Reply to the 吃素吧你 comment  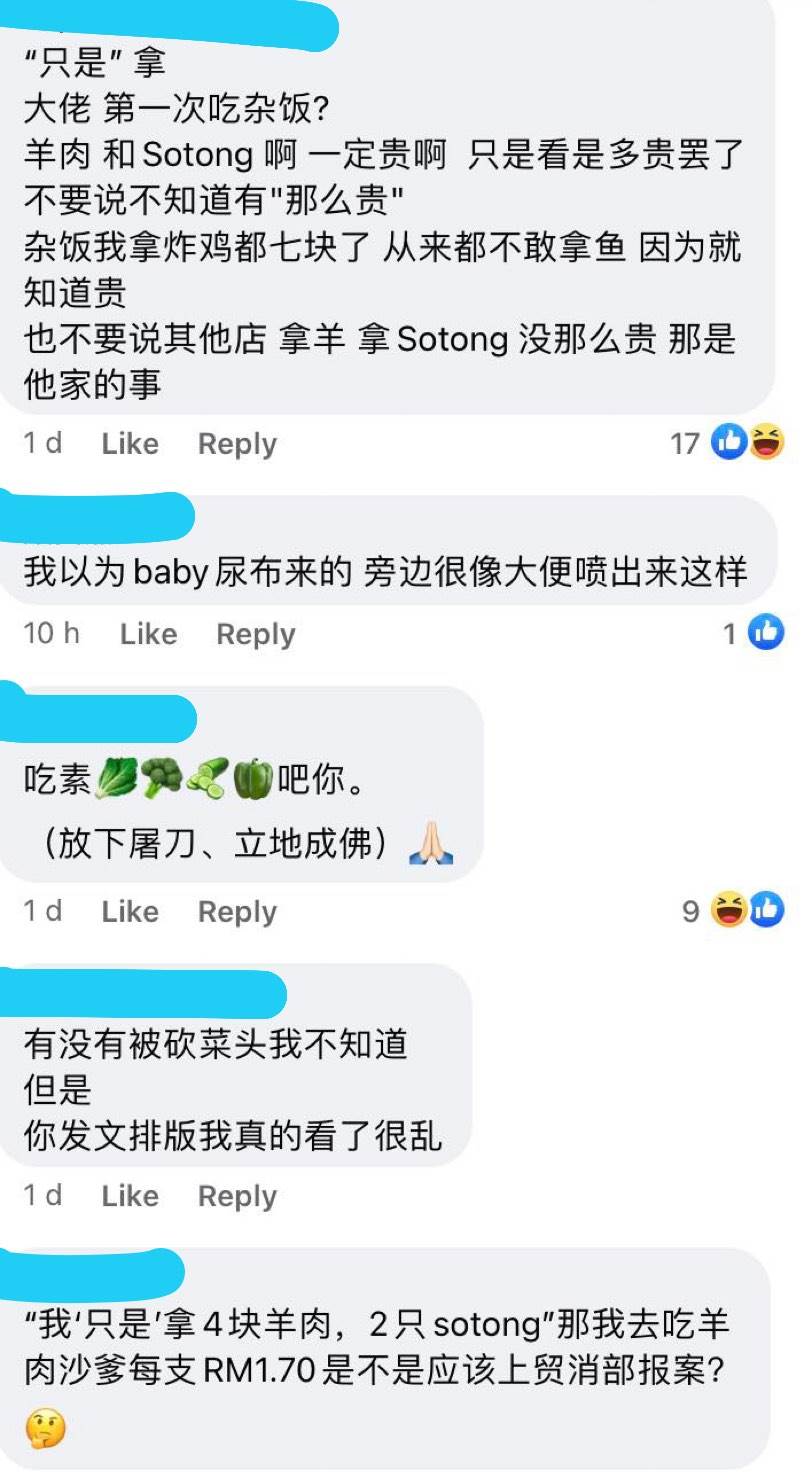click(x=237, y=911)
